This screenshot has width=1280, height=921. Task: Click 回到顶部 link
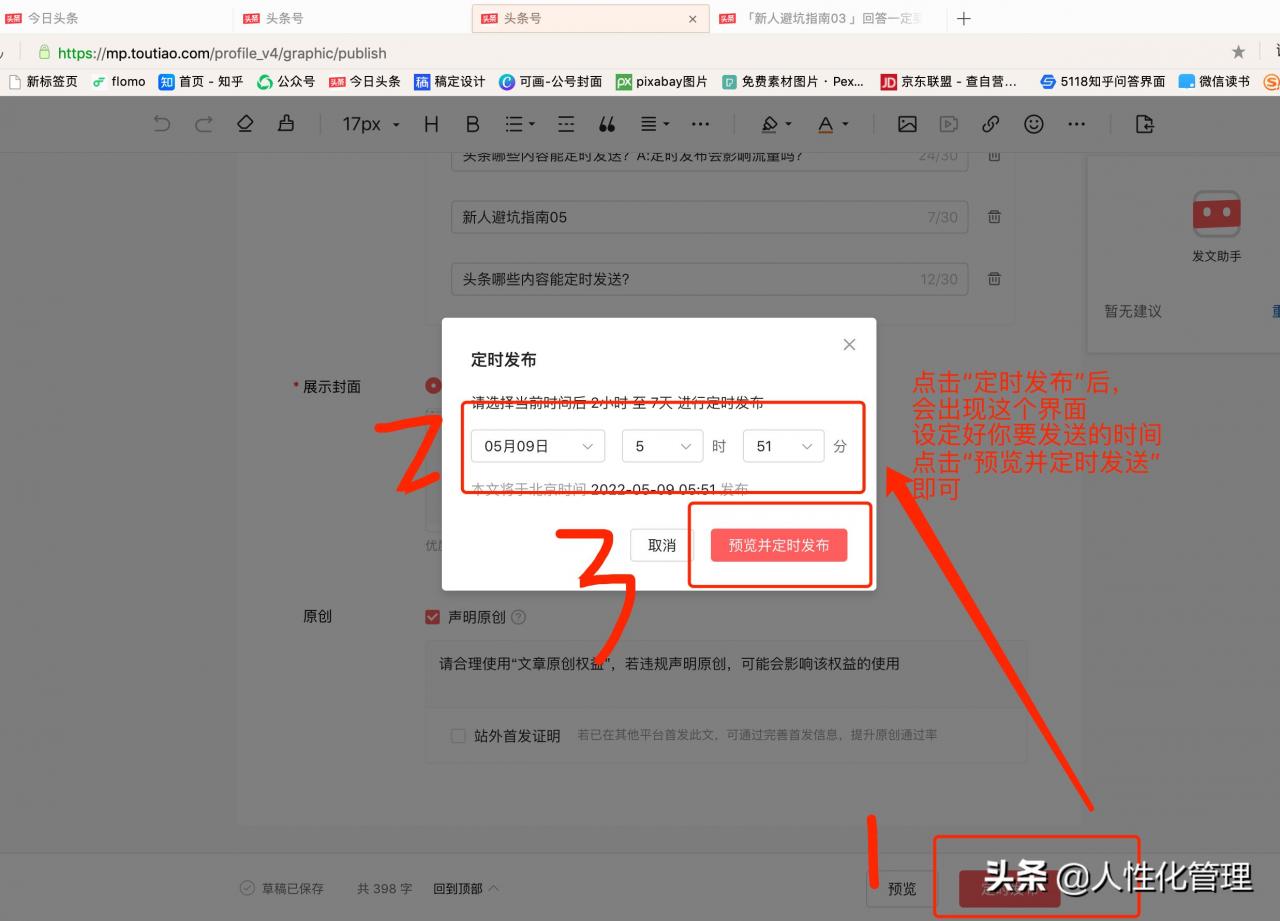pyautogui.click(x=465, y=888)
